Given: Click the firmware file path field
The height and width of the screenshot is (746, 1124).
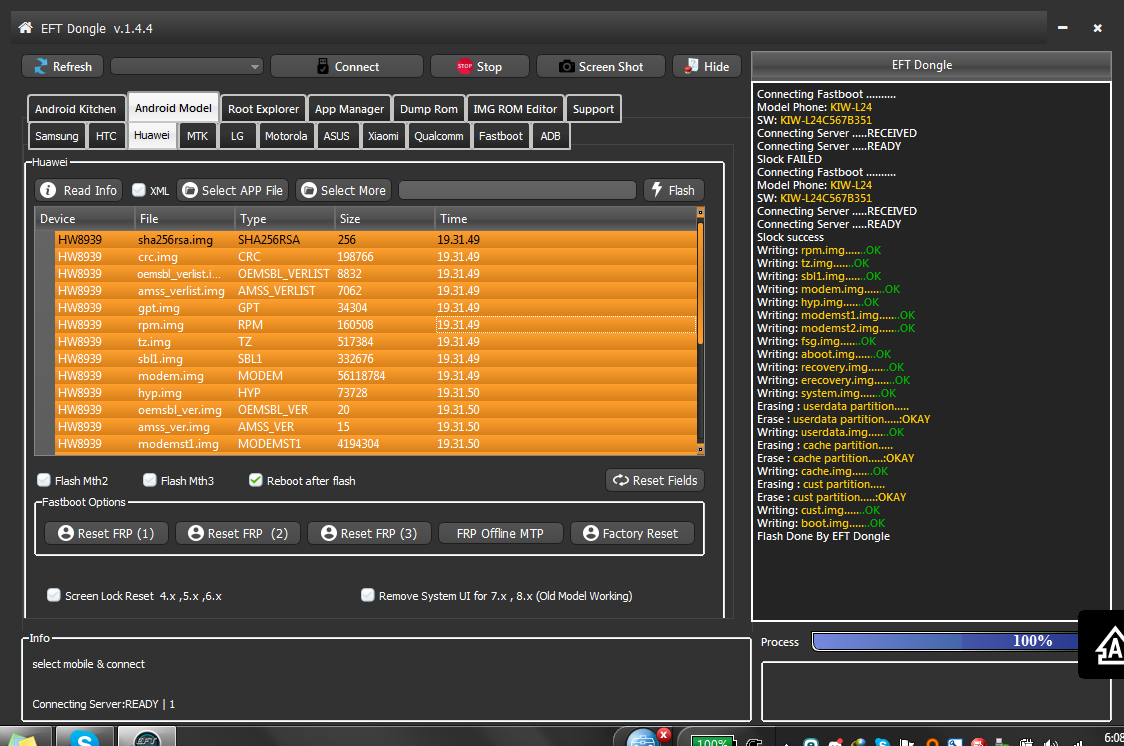Looking at the screenshot, I should [517, 190].
